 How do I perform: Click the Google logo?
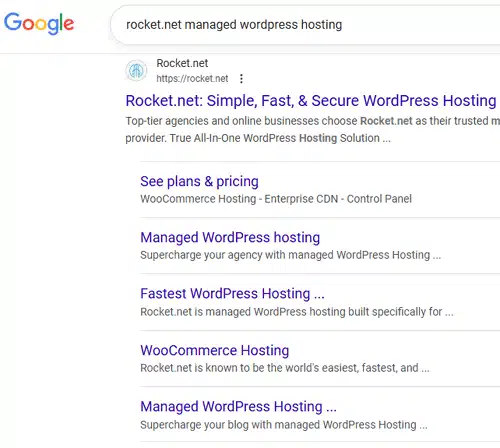coord(39,23)
